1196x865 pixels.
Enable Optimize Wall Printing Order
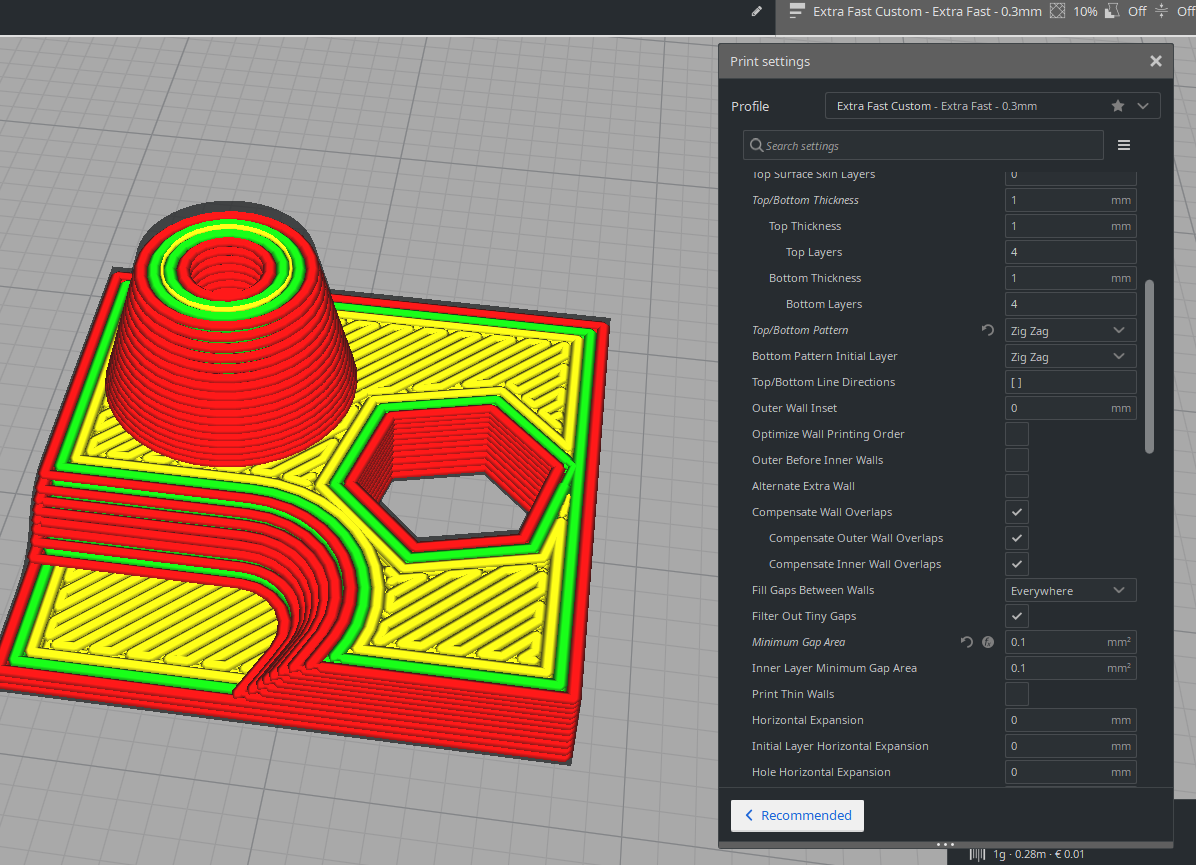(1016, 433)
